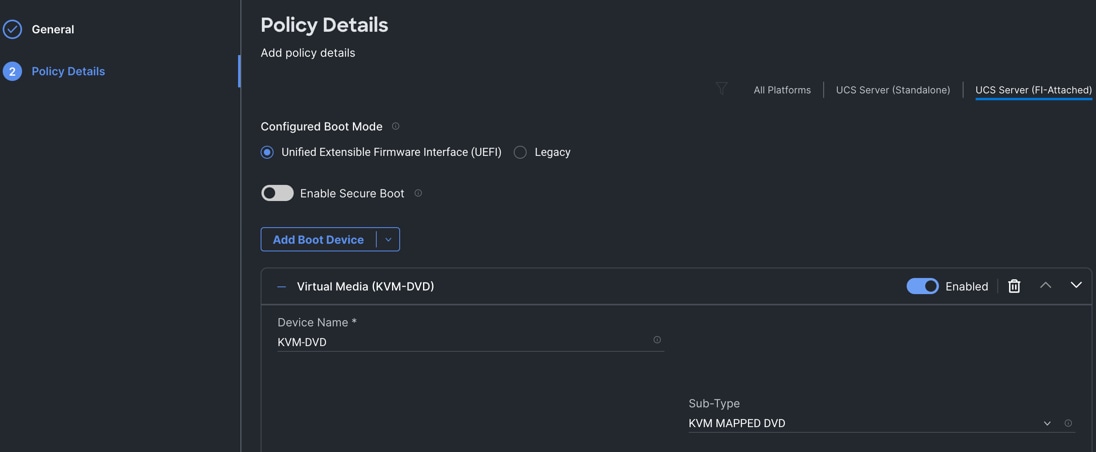Screen dimensions: 1096x452
Task: Switch to UCS Server (Standalone) tab
Action: point(893,90)
